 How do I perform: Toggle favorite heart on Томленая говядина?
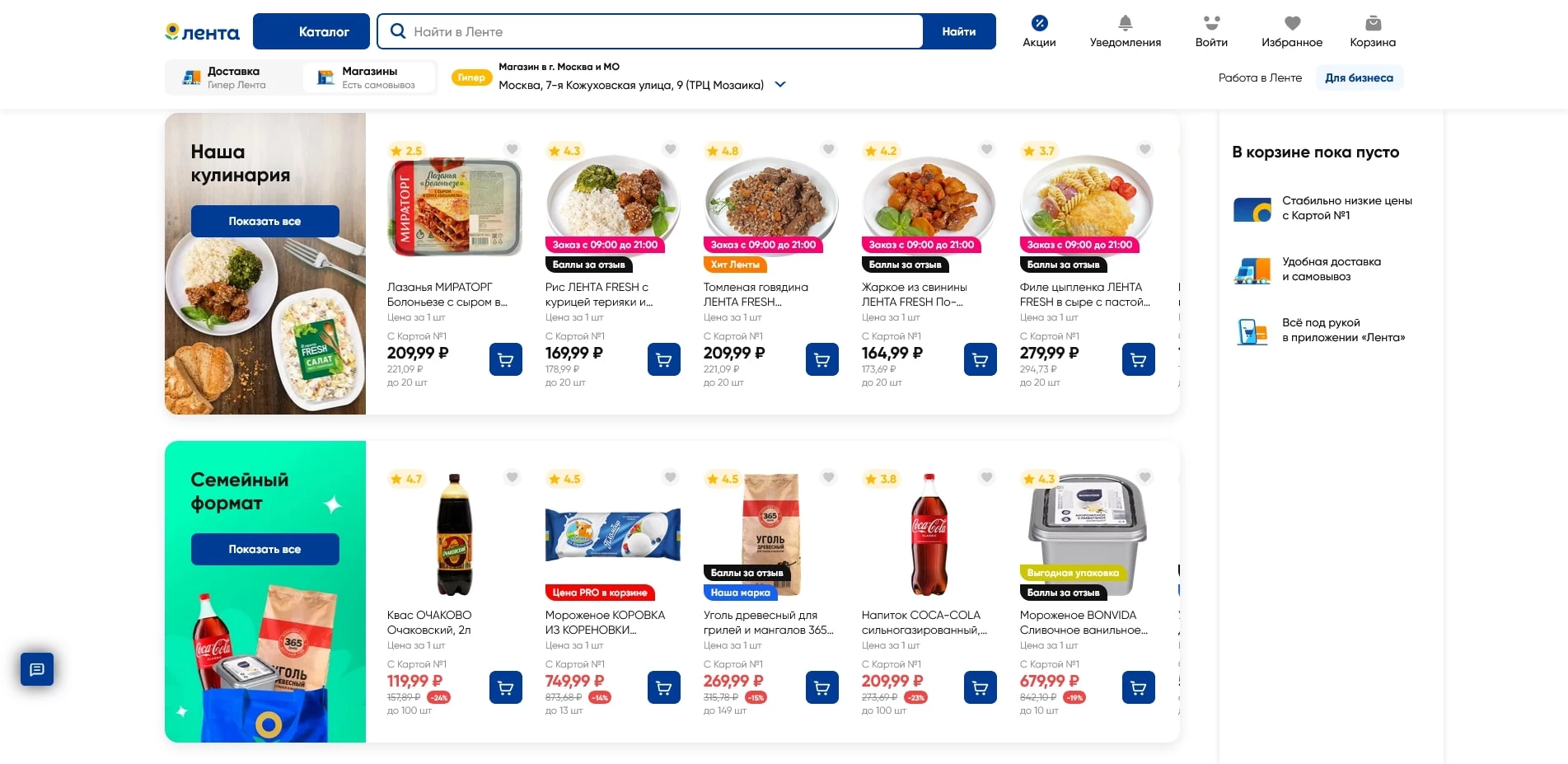(828, 149)
